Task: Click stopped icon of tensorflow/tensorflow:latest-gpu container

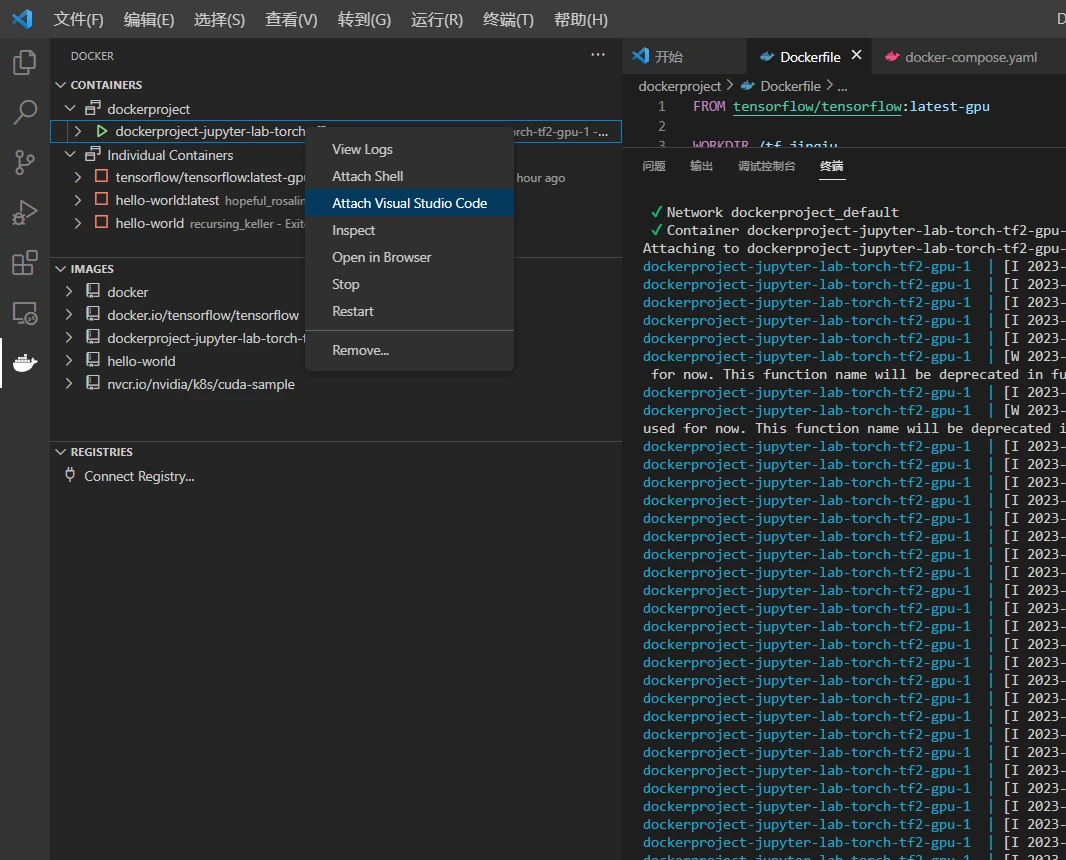Action: point(101,177)
